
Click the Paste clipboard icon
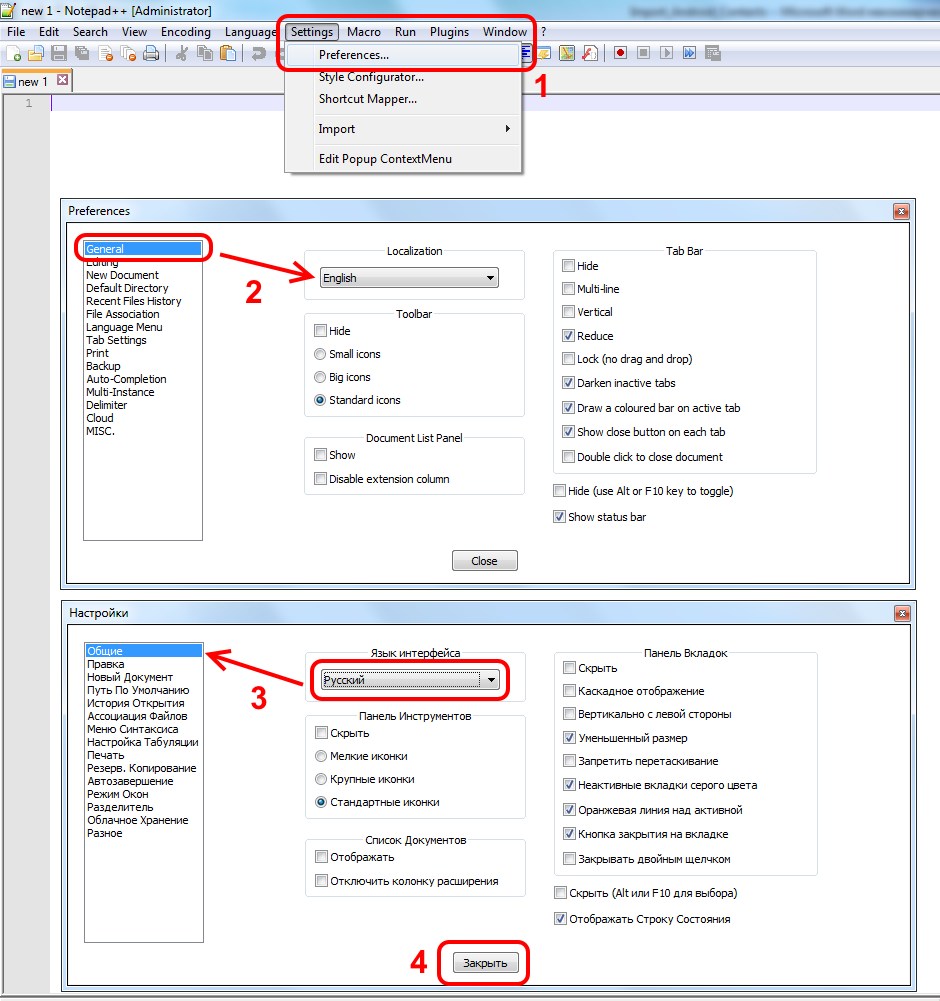228,54
